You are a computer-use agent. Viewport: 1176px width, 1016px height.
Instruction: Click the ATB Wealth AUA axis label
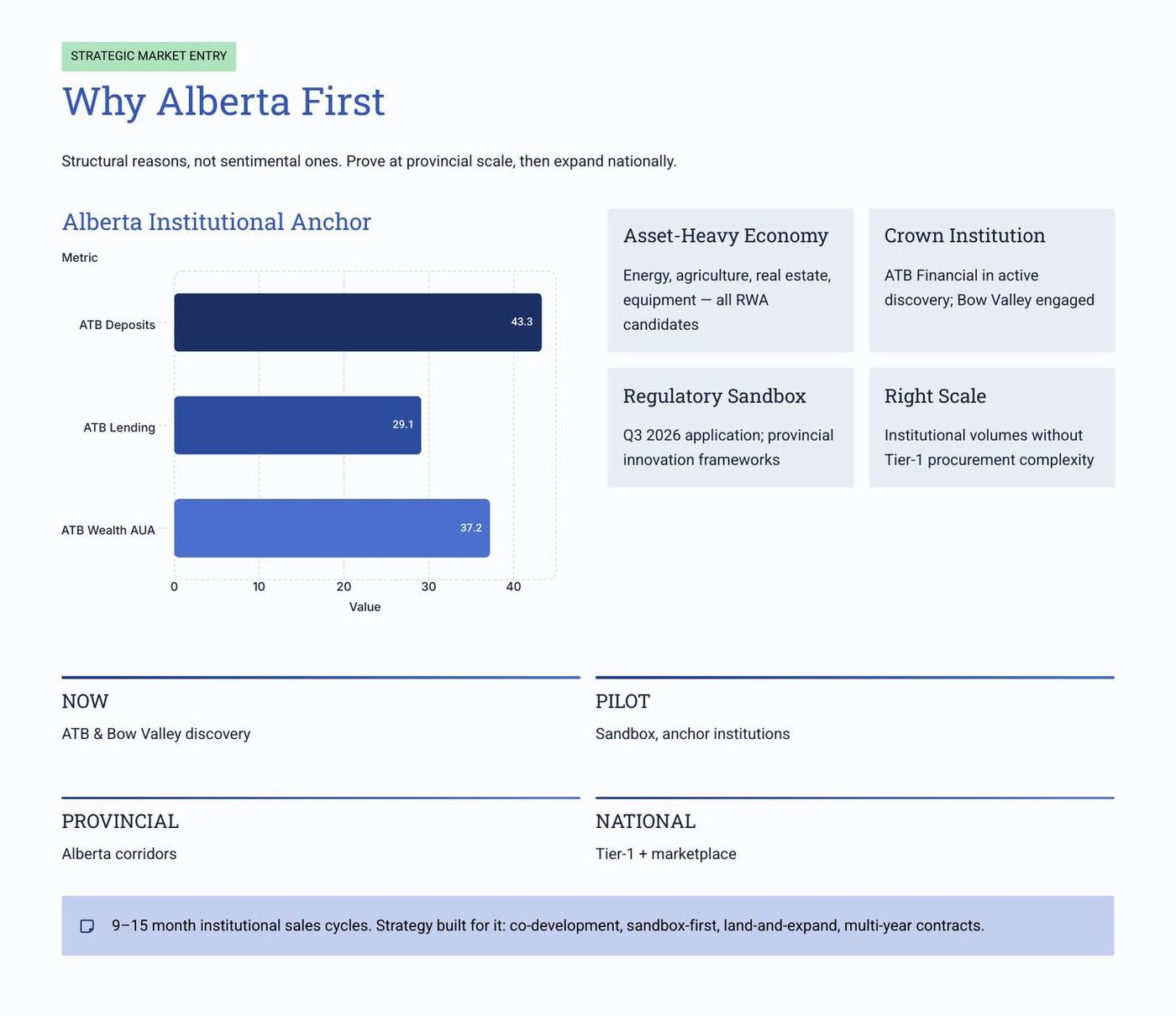pyautogui.click(x=108, y=530)
